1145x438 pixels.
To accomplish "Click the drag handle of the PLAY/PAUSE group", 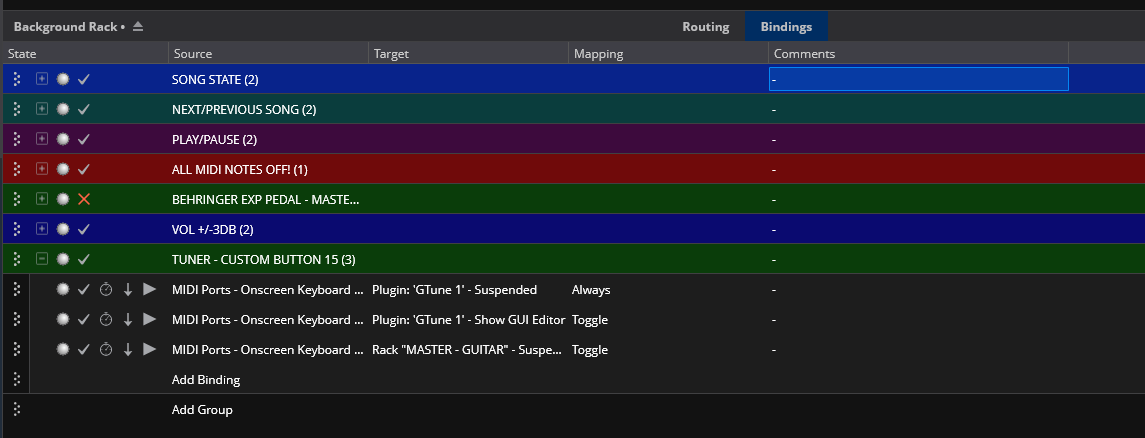I will click(x=17, y=139).
